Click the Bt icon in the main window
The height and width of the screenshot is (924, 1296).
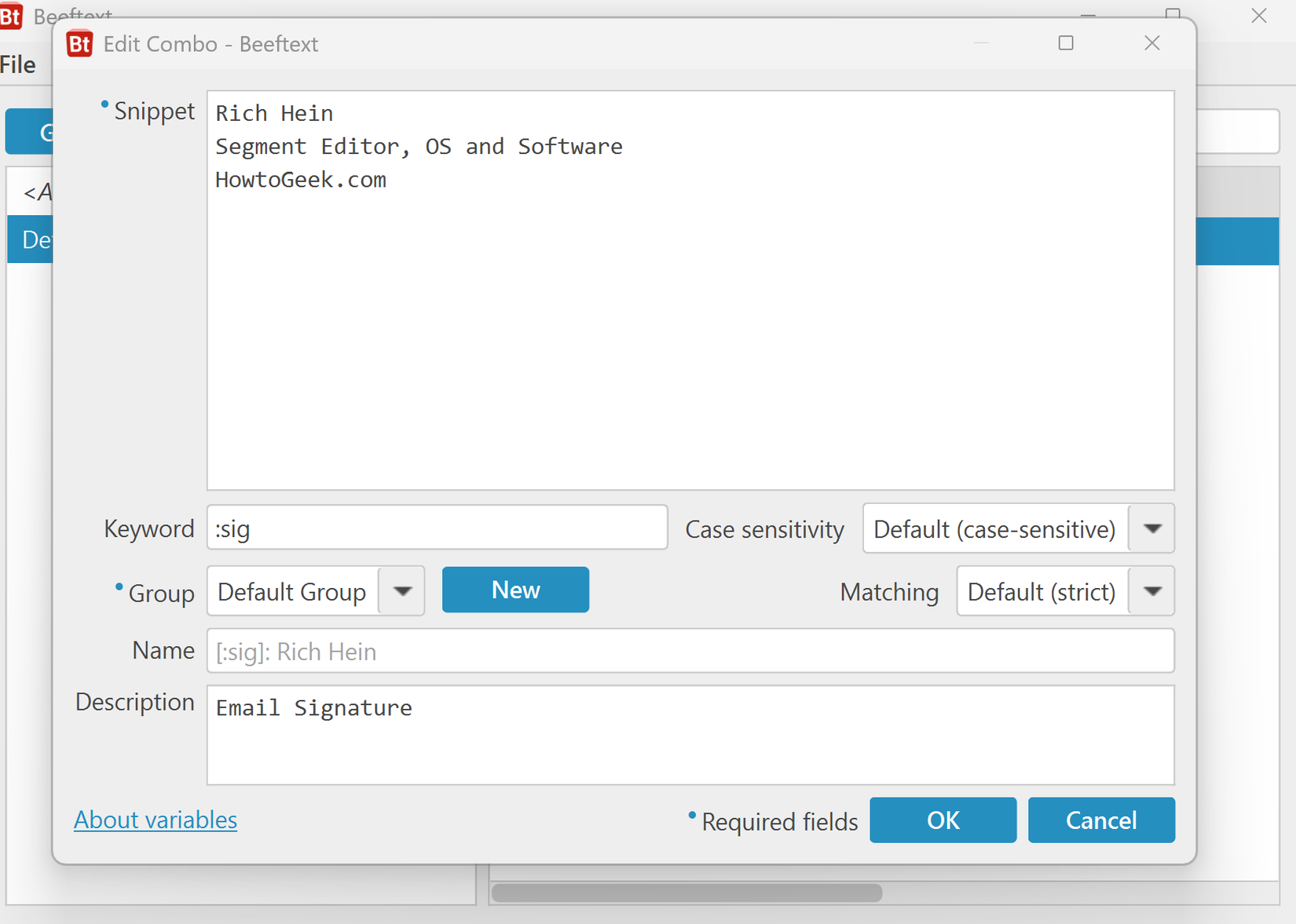click(12, 16)
